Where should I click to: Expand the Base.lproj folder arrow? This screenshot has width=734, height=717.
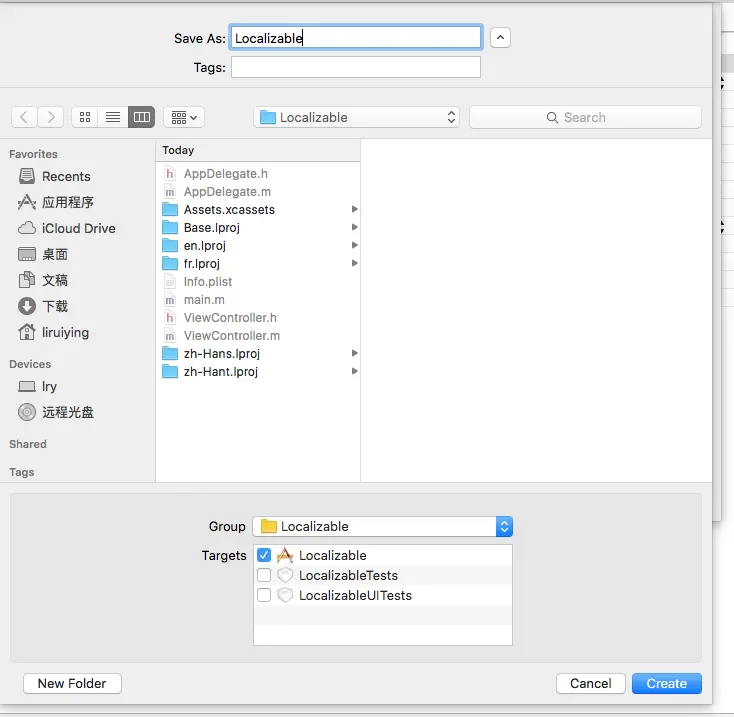pyautogui.click(x=354, y=227)
